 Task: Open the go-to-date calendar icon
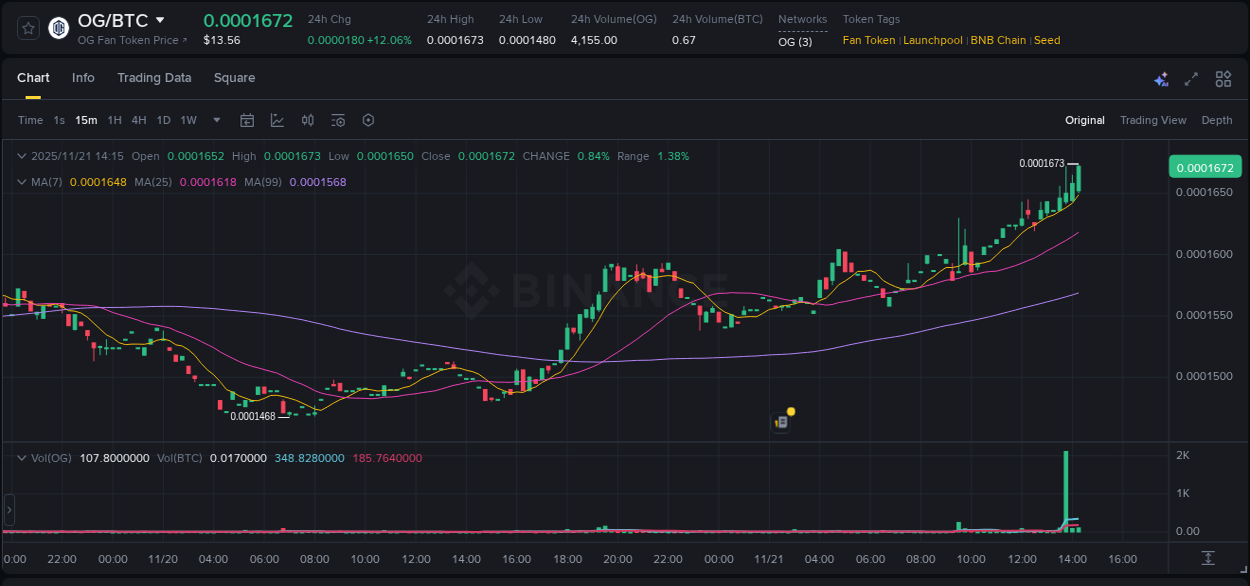(x=247, y=120)
